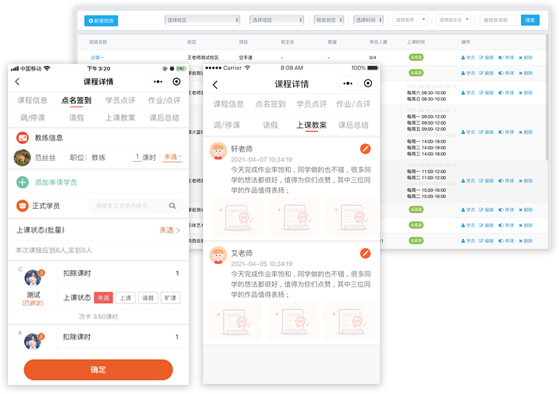
Task: Open the 选择校区 dropdown in web toolbar
Action: click(x=202, y=20)
